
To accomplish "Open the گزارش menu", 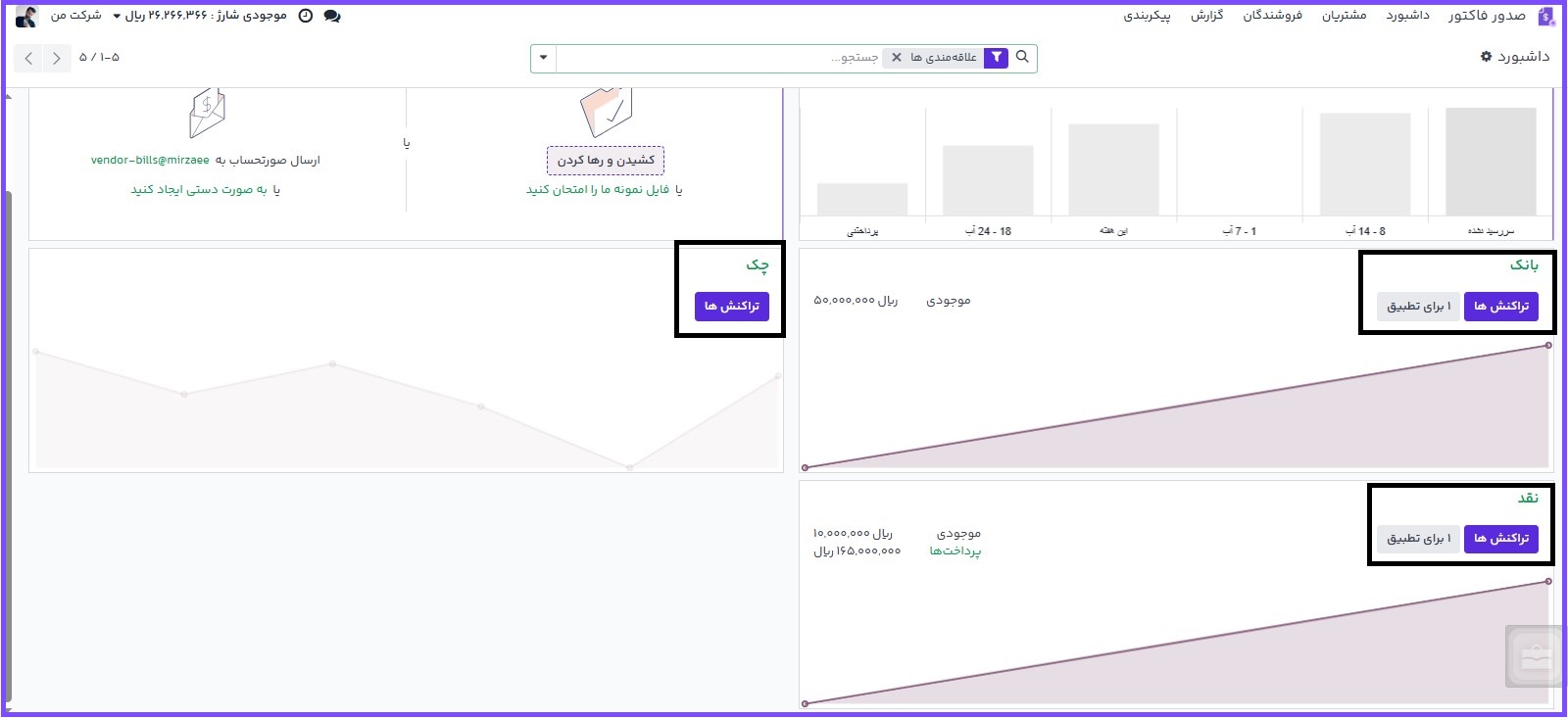I will [1206, 16].
